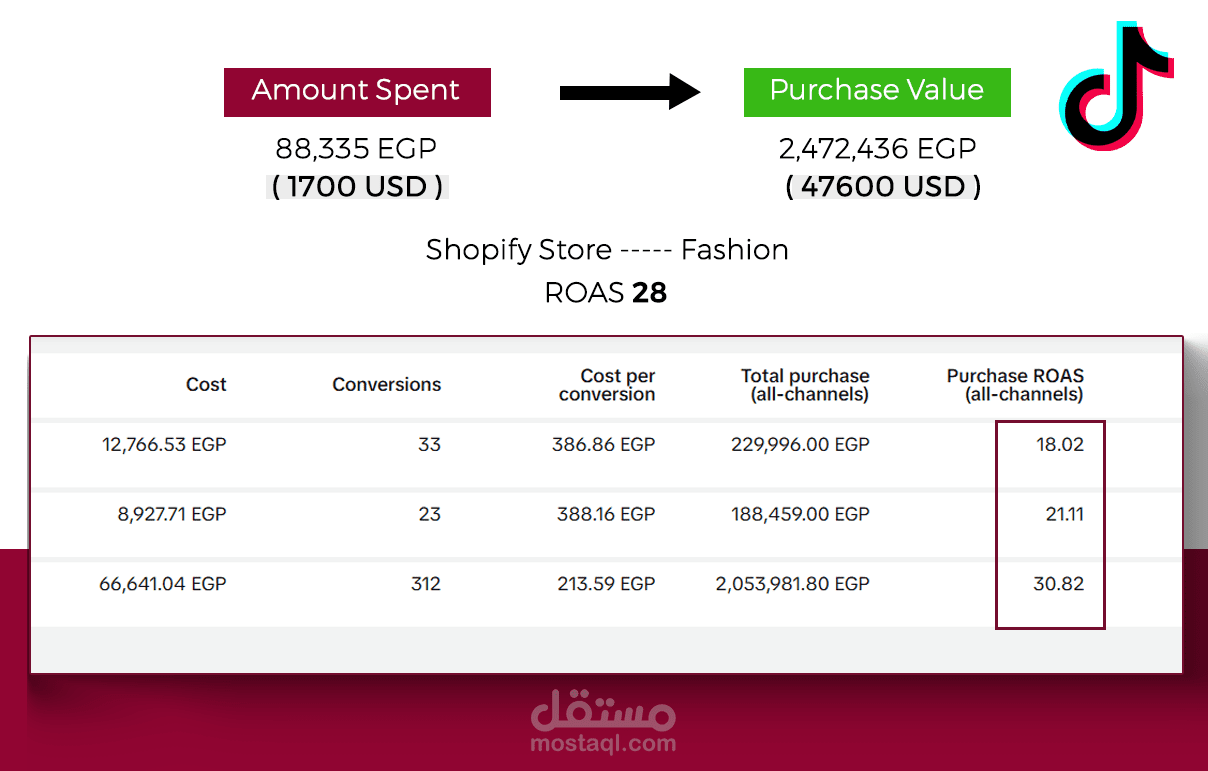Click the Purchase Value green label
Viewport: 1208px width, 771px height.
(x=877, y=92)
